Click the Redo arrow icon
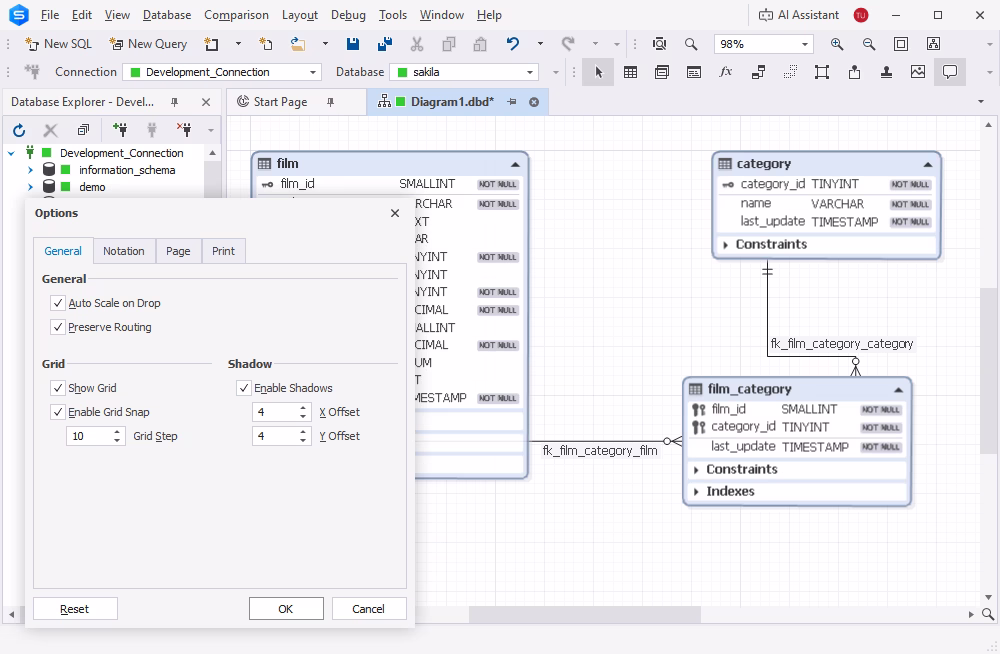 pyautogui.click(x=568, y=44)
